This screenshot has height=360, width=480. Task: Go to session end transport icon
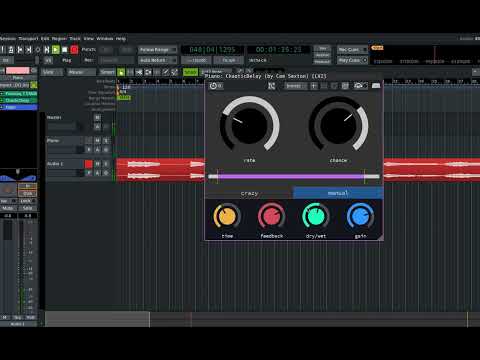[29, 50]
